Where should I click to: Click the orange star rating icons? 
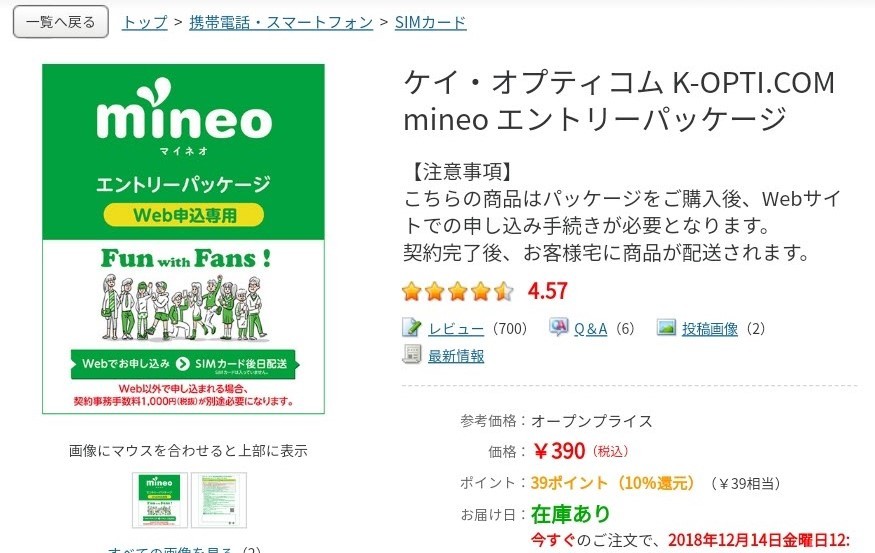click(x=457, y=292)
